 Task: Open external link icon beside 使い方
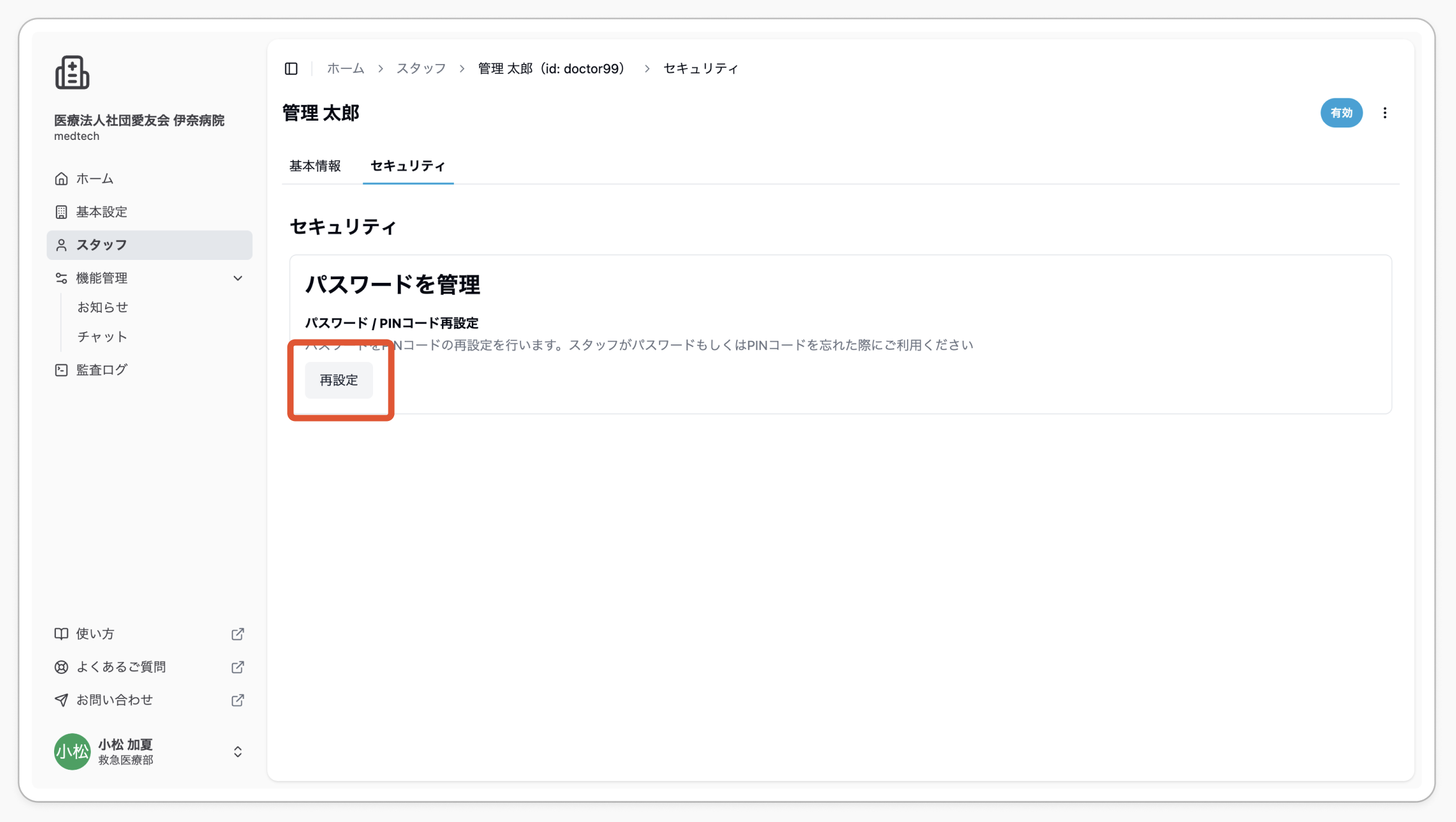[237, 634]
